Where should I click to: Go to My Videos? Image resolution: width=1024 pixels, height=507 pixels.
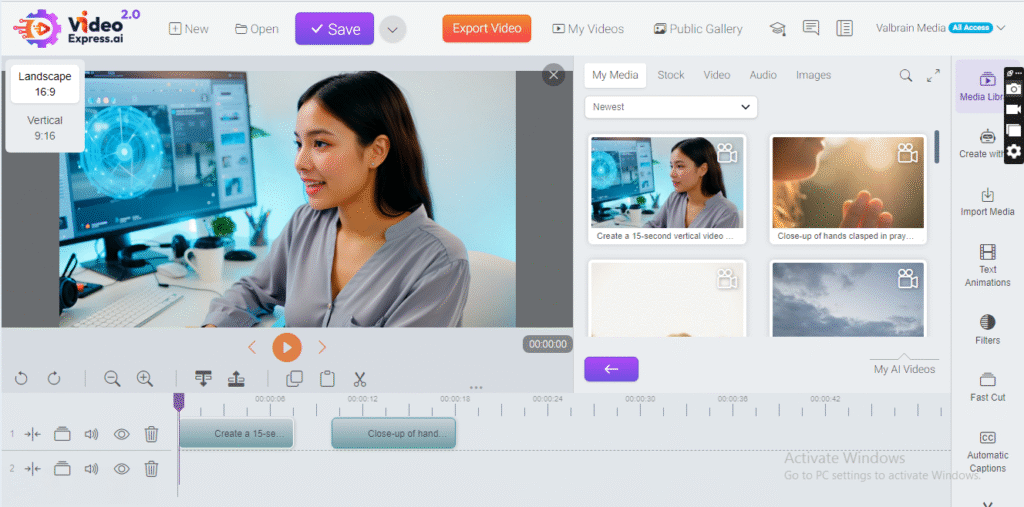tap(588, 29)
